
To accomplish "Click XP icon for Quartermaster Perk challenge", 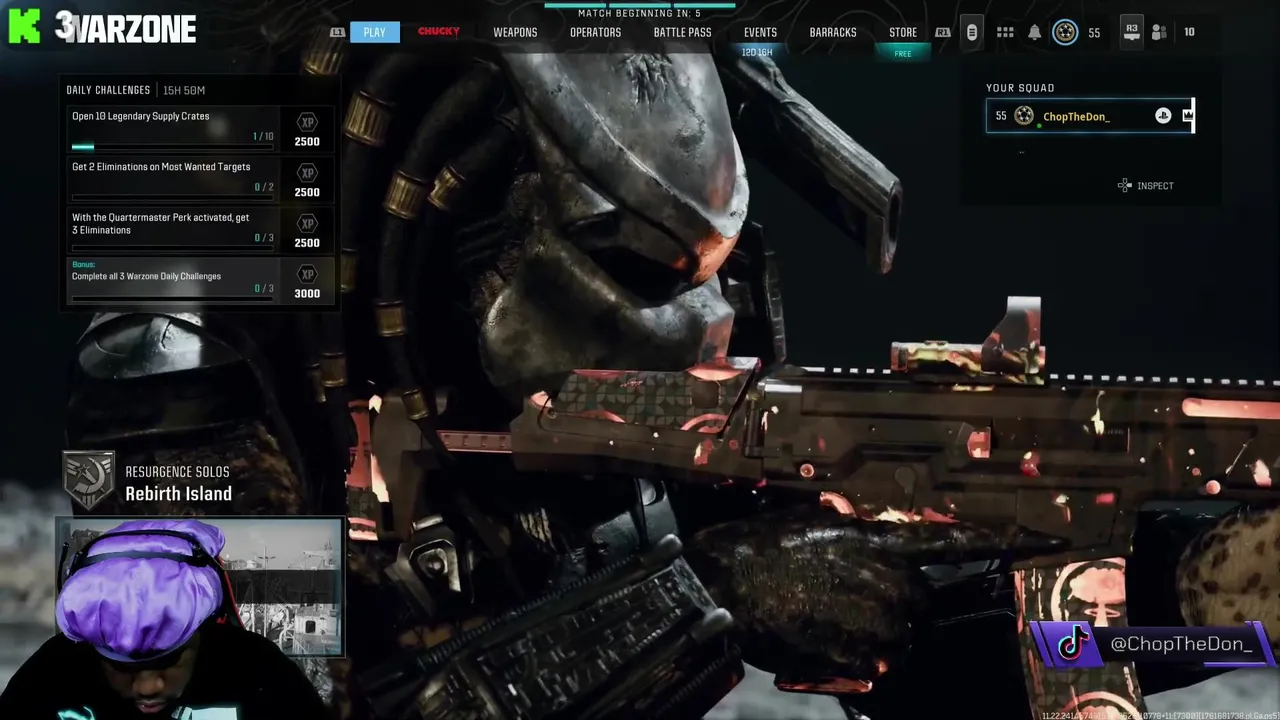I will click(x=307, y=223).
